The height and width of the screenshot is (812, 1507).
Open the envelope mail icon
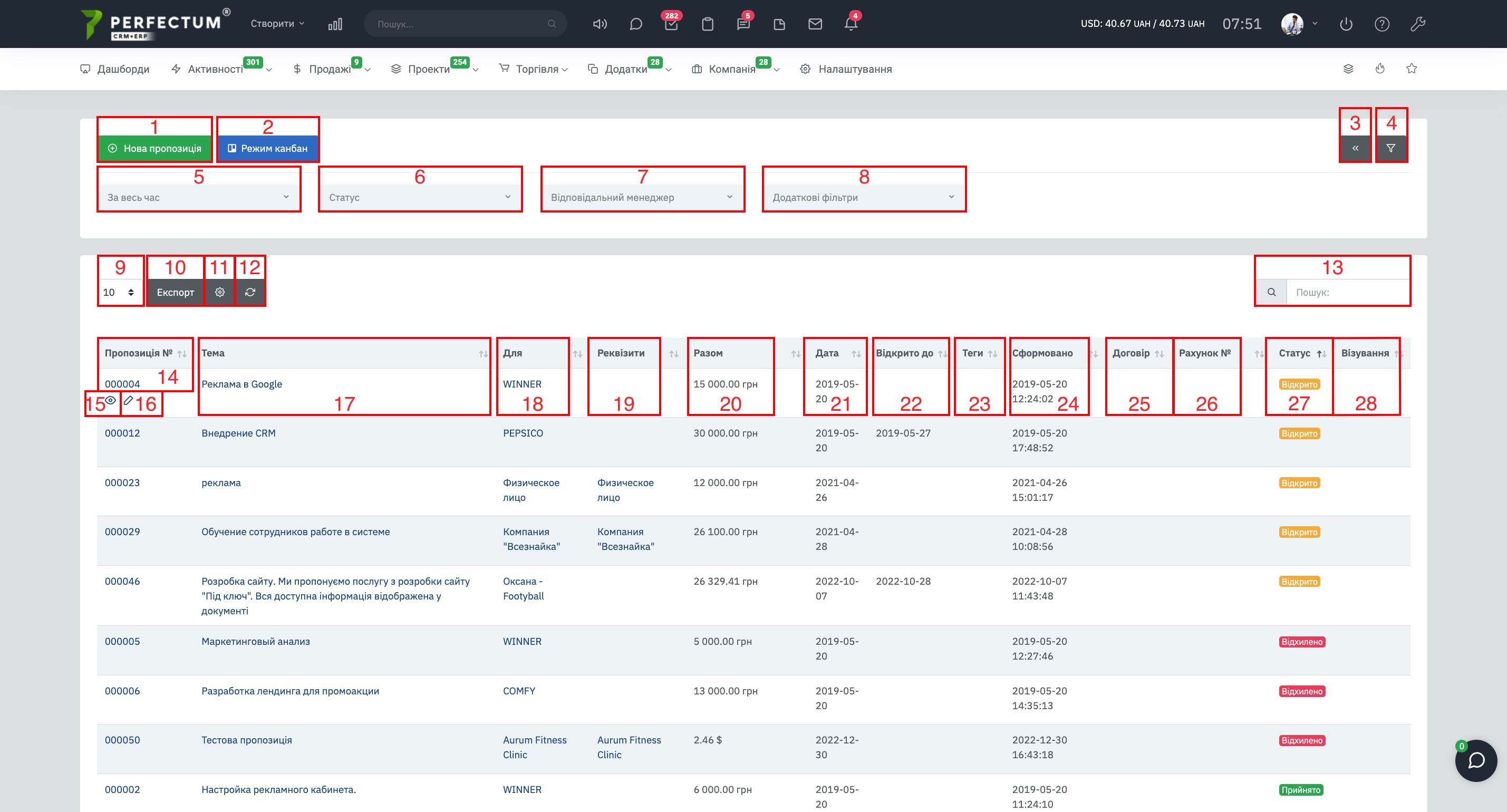pyautogui.click(x=815, y=24)
